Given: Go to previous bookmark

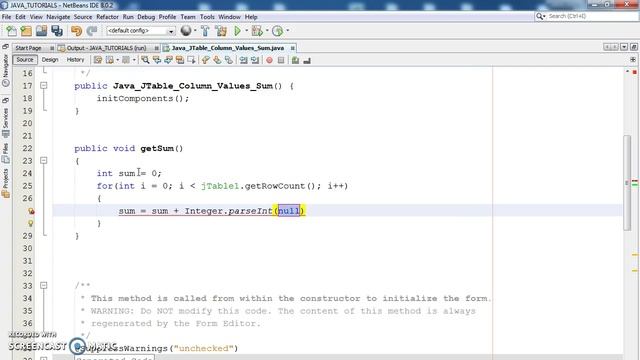Looking at the screenshot, I should coord(205,60).
